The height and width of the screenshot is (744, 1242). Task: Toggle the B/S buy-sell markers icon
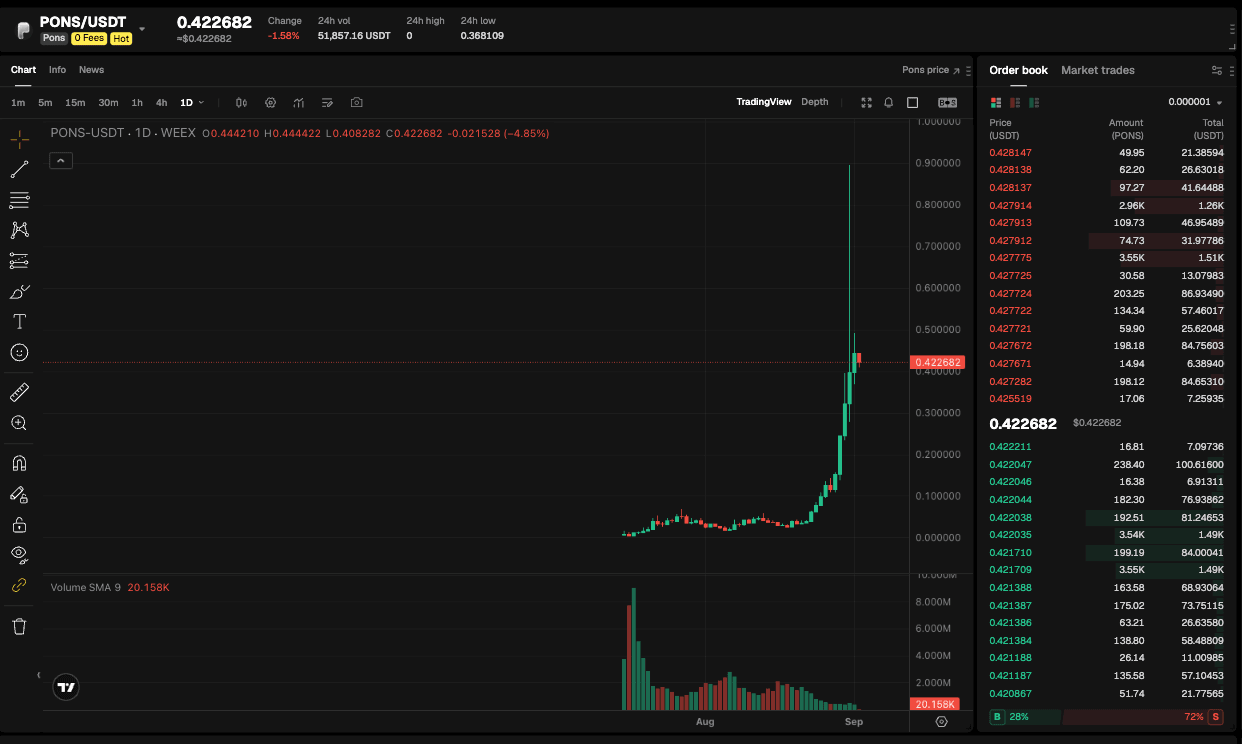tap(947, 102)
